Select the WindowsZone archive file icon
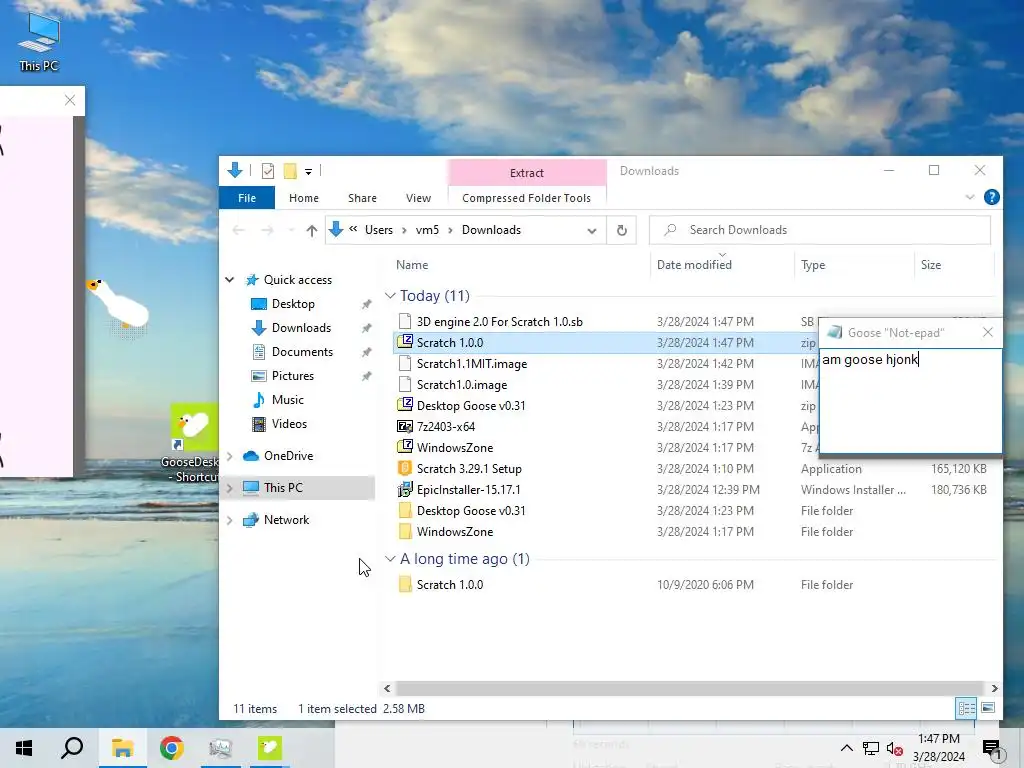This screenshot has height=768, width=1024. [405, 447]
